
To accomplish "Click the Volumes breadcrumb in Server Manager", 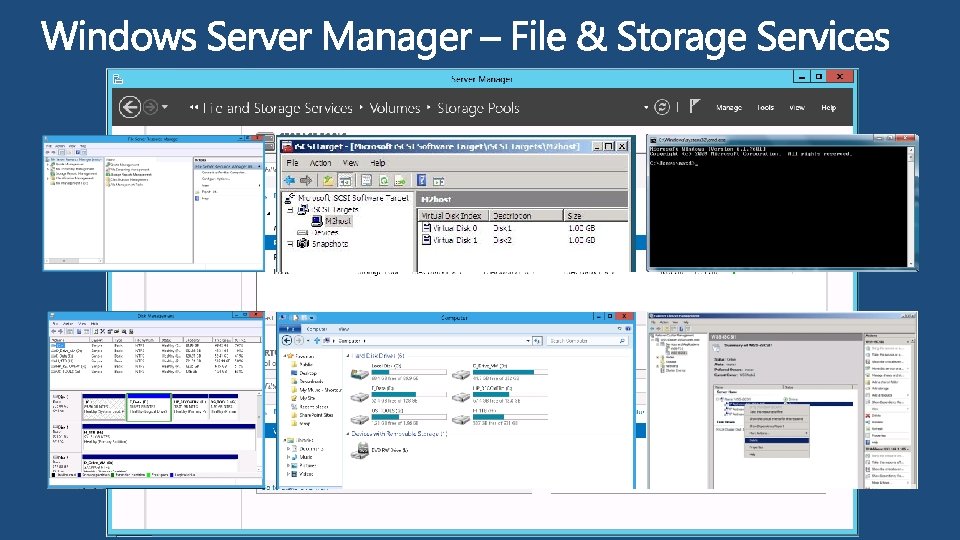I will tap(395, 108).
